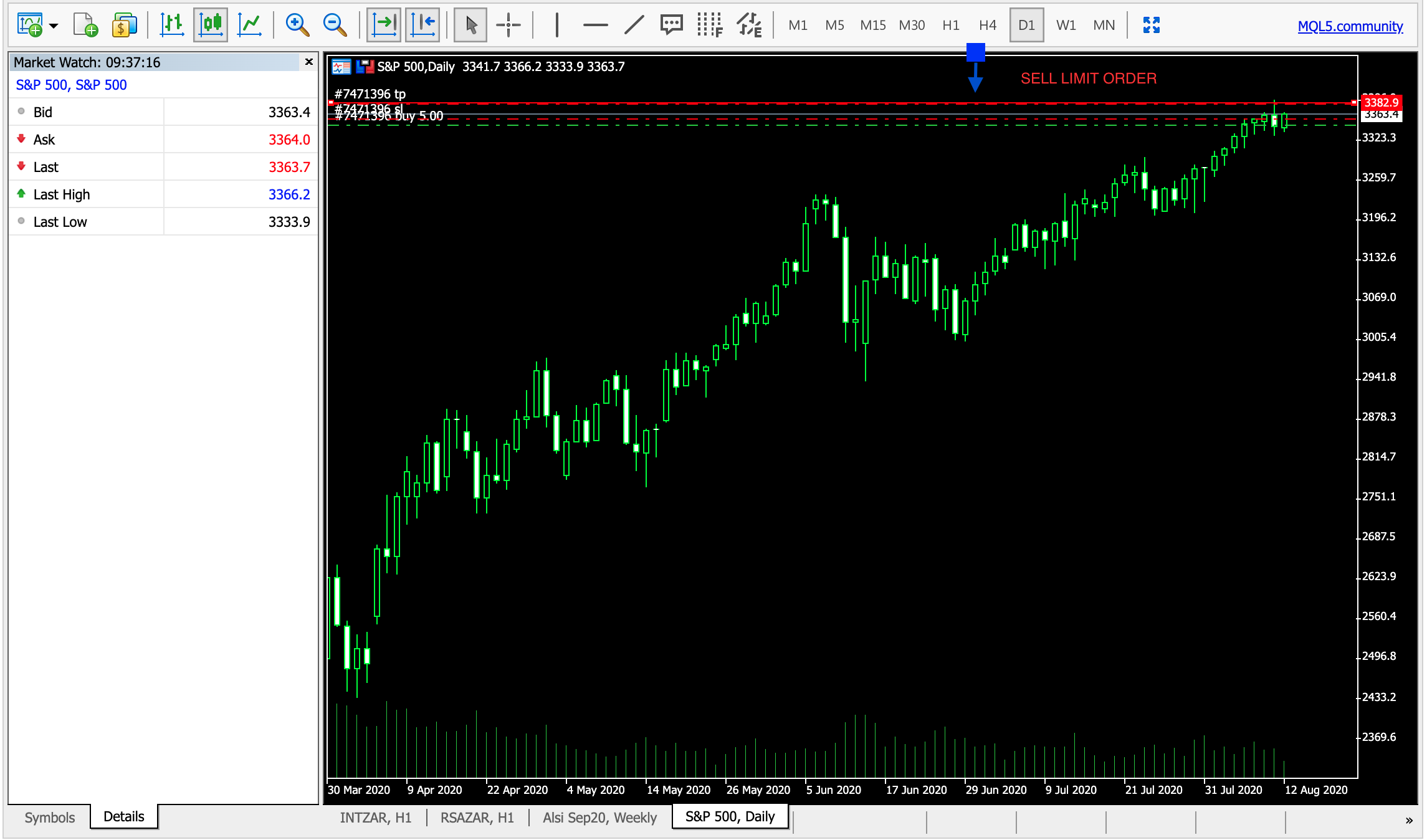
Task: Switch timeframe to M30
Action: pos(912,26)
